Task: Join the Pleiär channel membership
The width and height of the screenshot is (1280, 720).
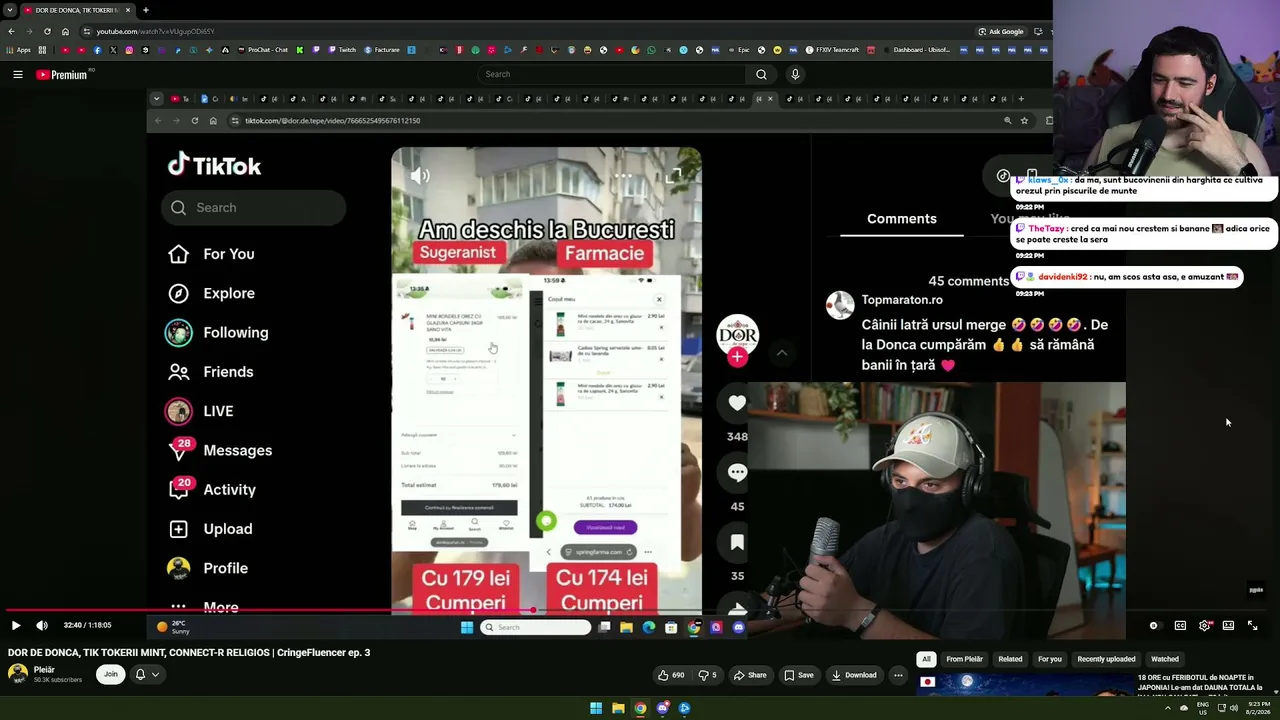Action: pyautogui.click(x=110, y=674)
